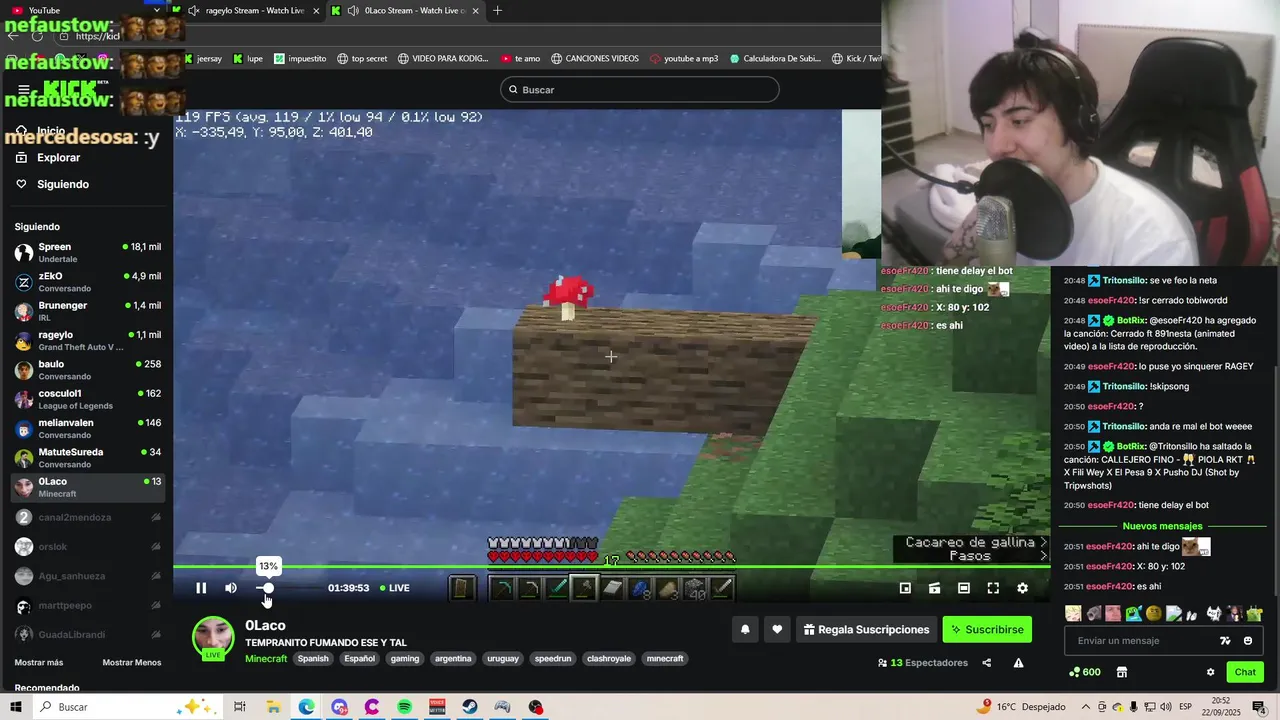Toggle theater mode in the player

(x=964, y=588)
